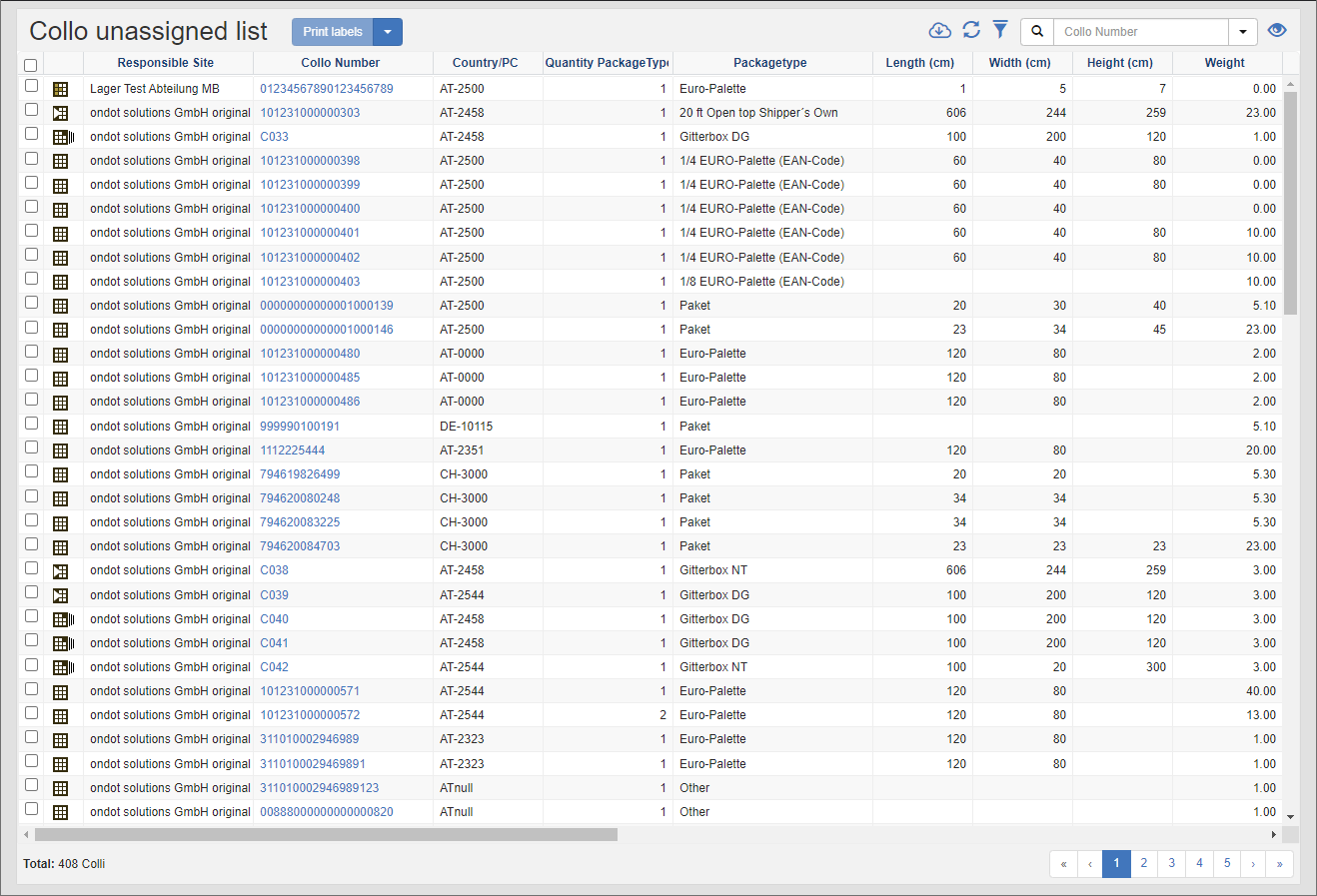The image size is (1317, 896).
Task: Click the status icon in row 101231000000303
Action: 61,113
